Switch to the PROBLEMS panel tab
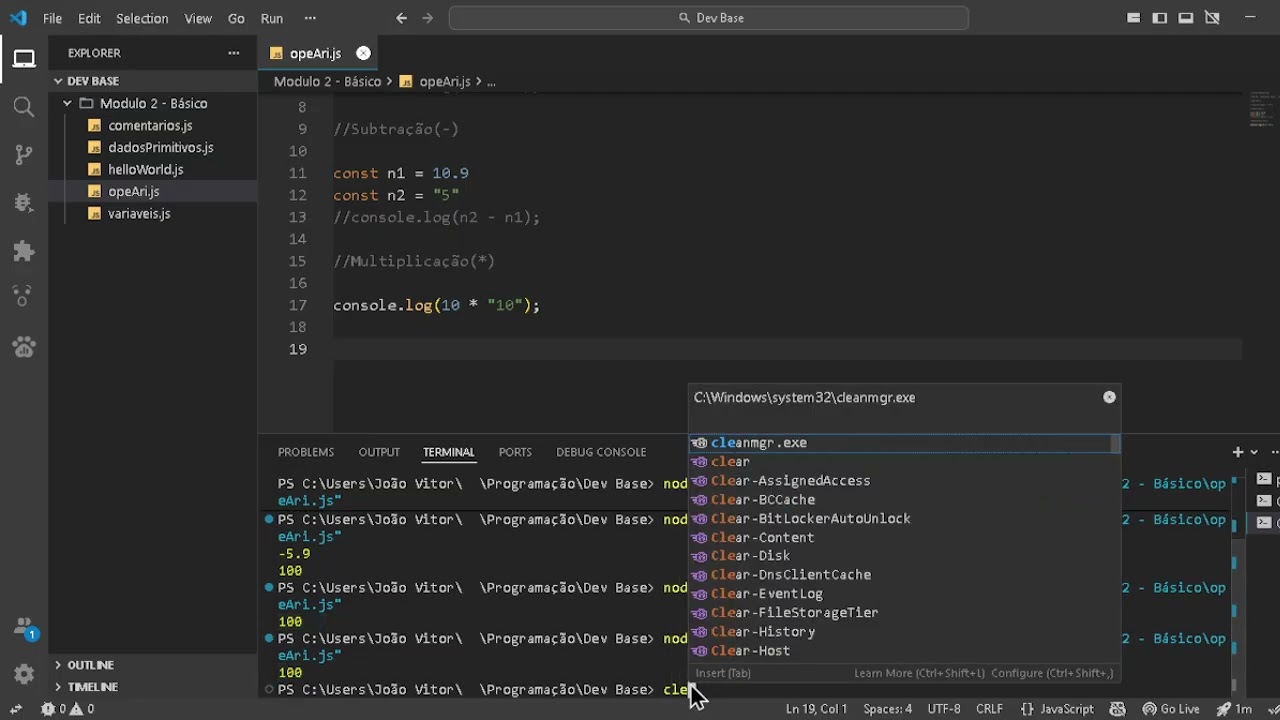This screenshot has width=1280, height=720. [306, 452]
